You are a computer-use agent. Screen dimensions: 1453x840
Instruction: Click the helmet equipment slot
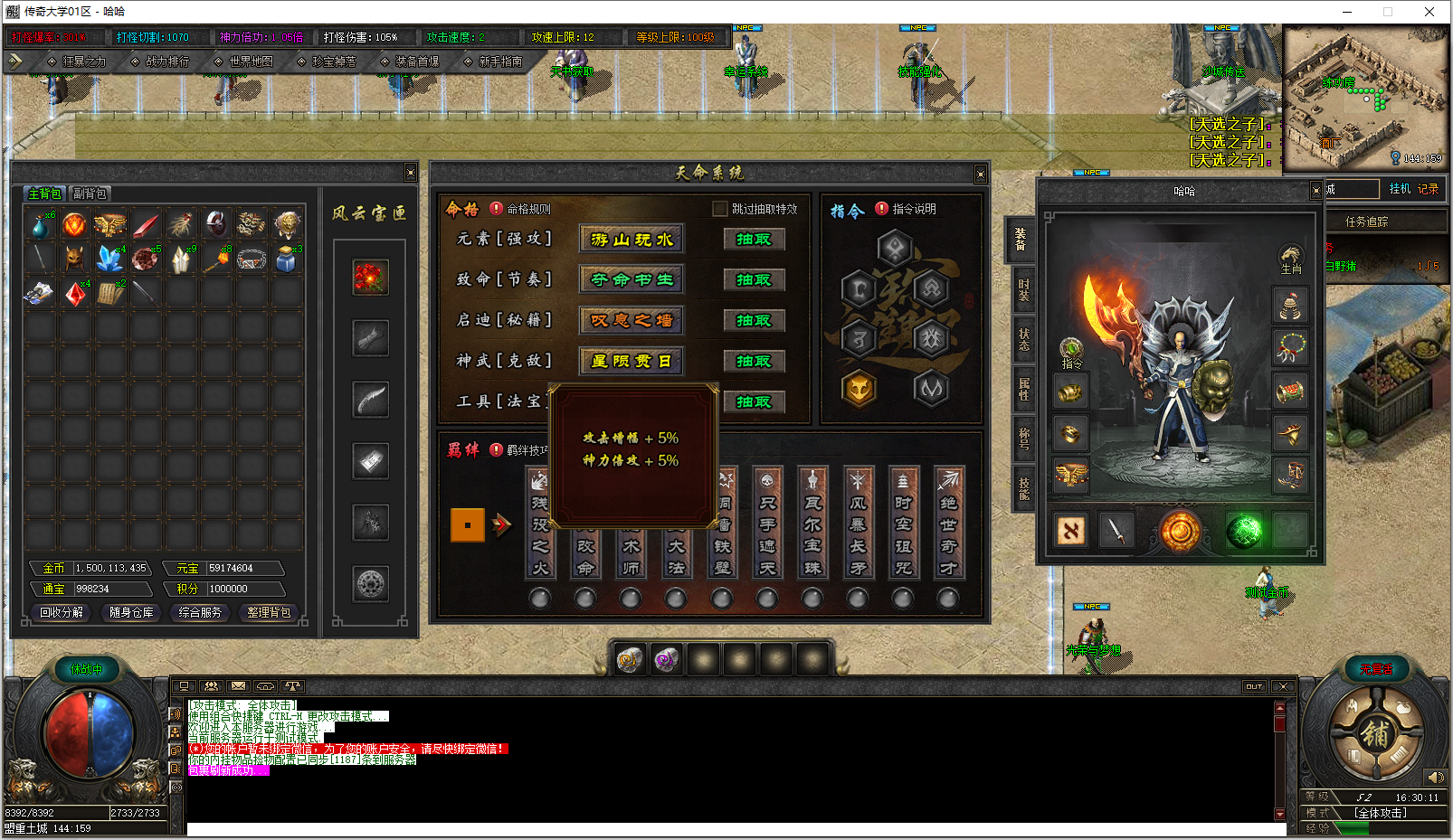pos(1291,305)
